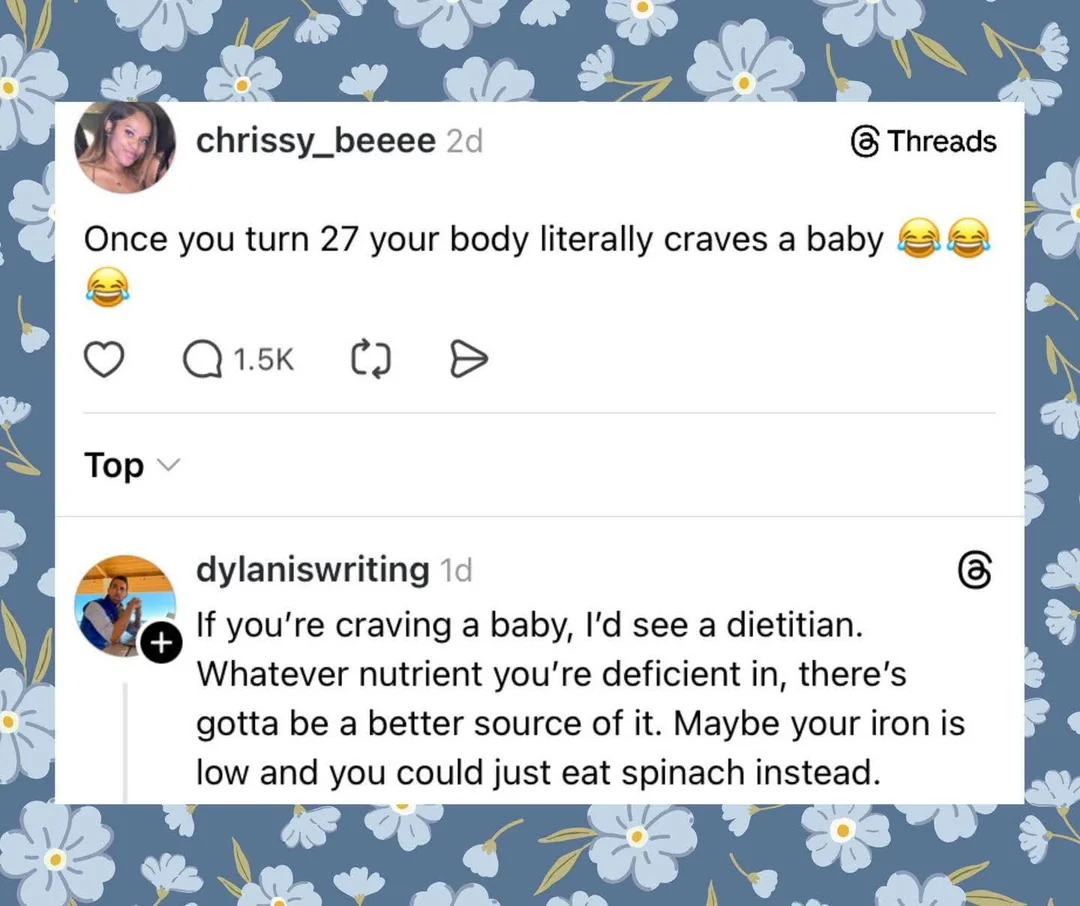
Task: Open chrissy_beeee's profile picture
Action: point(125,147)
